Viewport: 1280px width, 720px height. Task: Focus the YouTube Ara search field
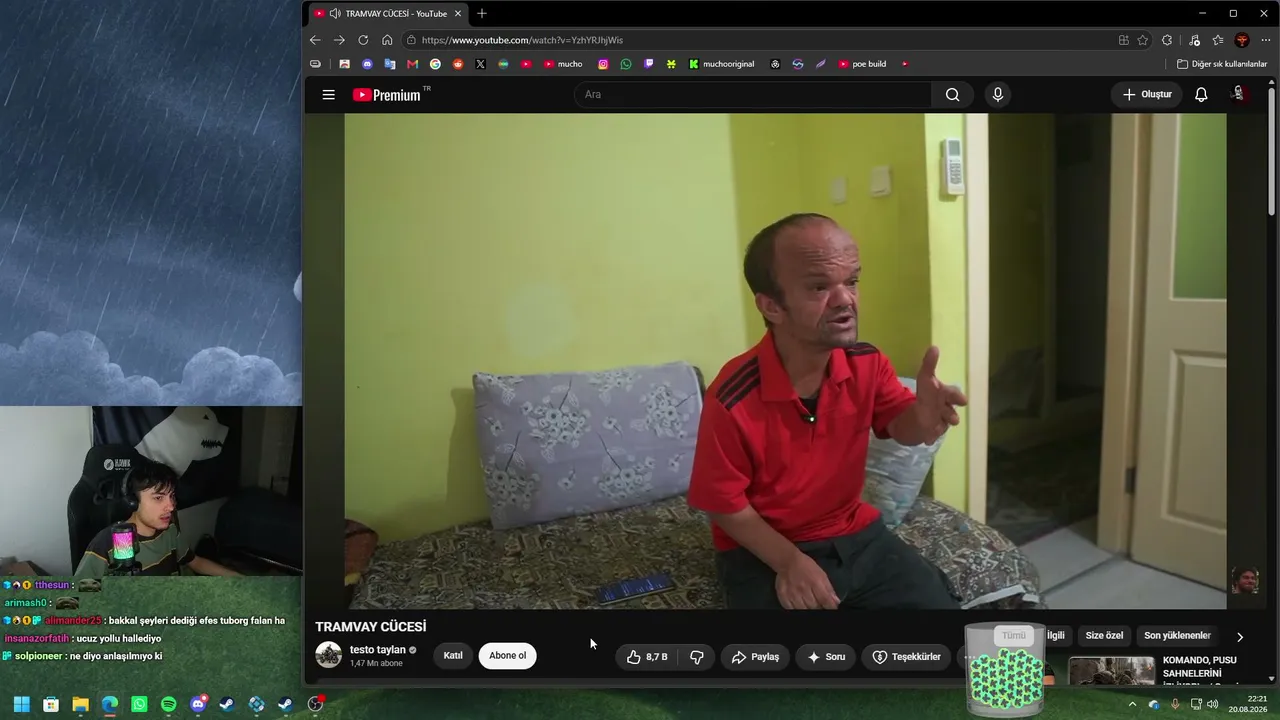[753, 95]
